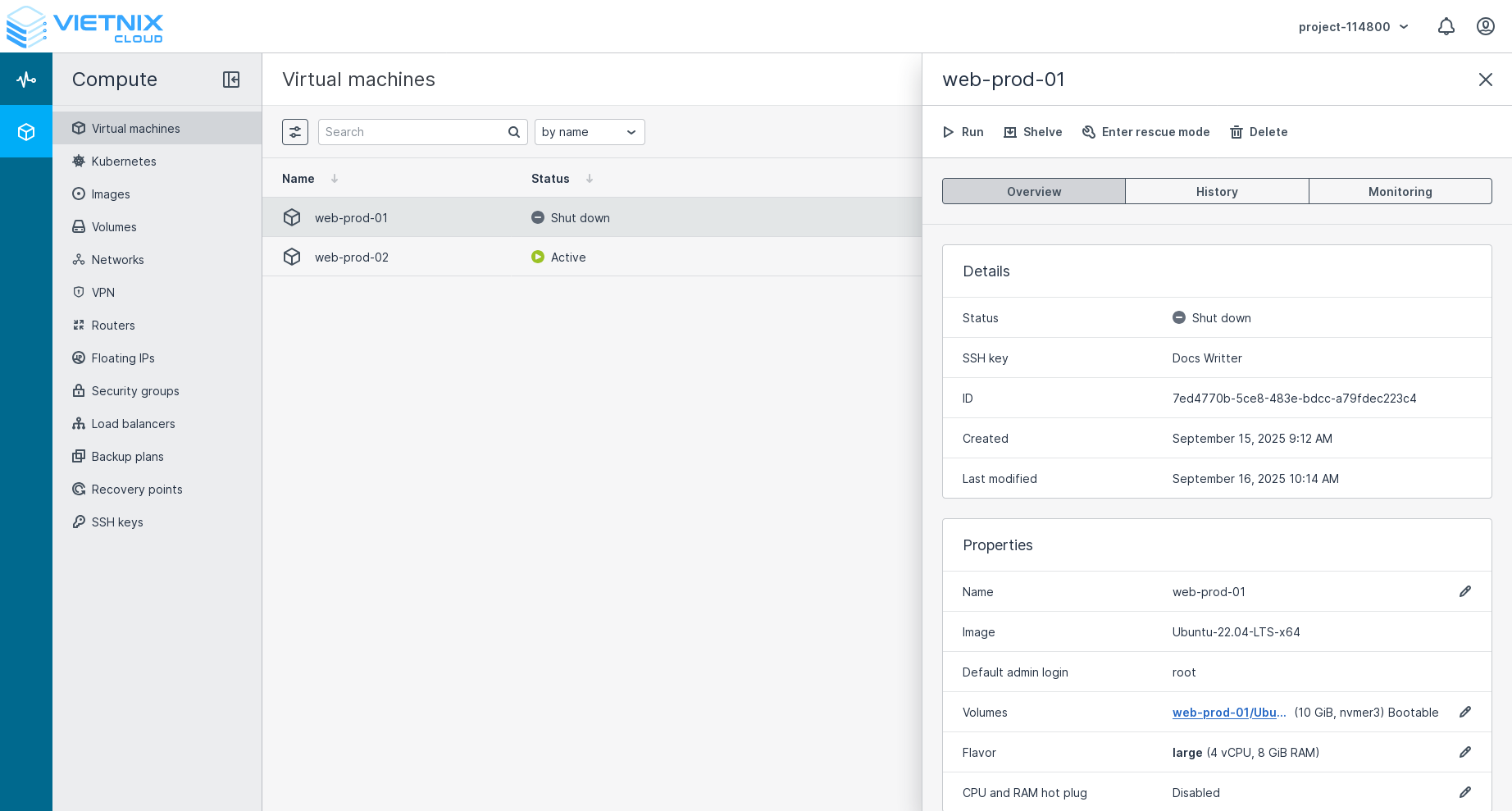This screenshot has width=1512, height=811.
Task: Select the Virtual machines sidebar icon
Action: click(x=79, y=128)
